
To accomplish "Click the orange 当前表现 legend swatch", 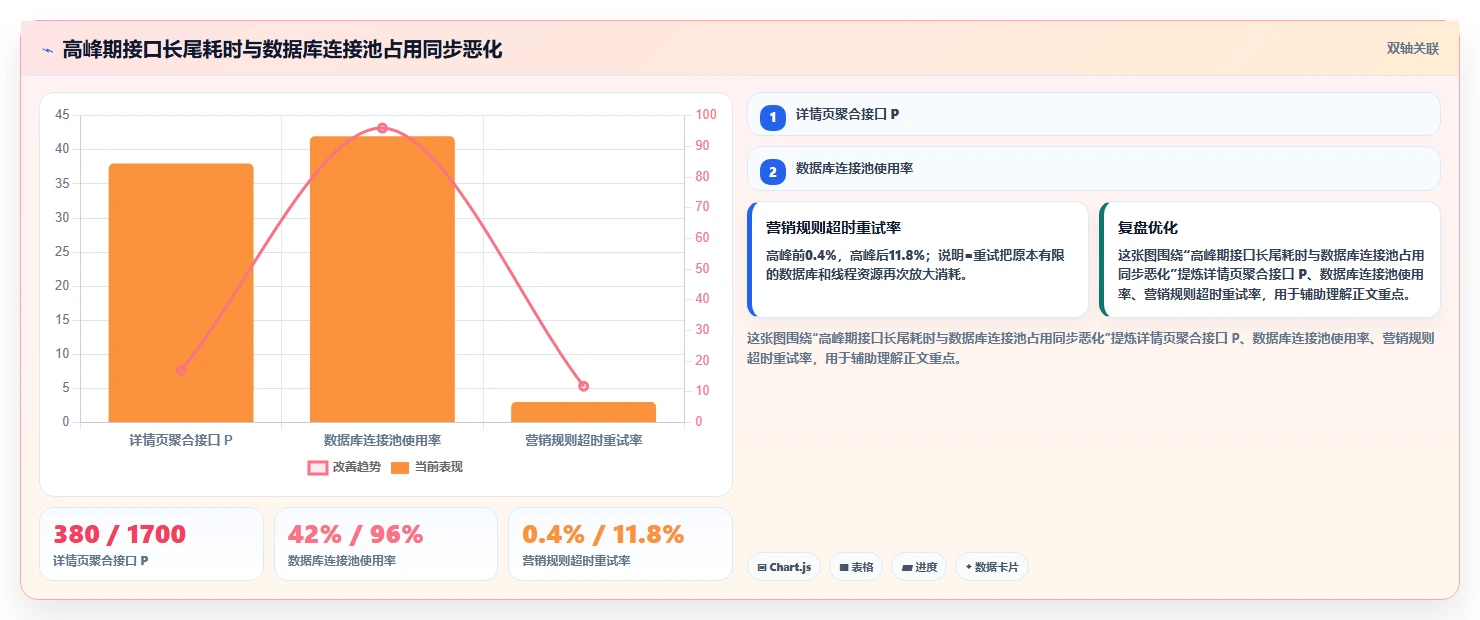I will (400, 467).
